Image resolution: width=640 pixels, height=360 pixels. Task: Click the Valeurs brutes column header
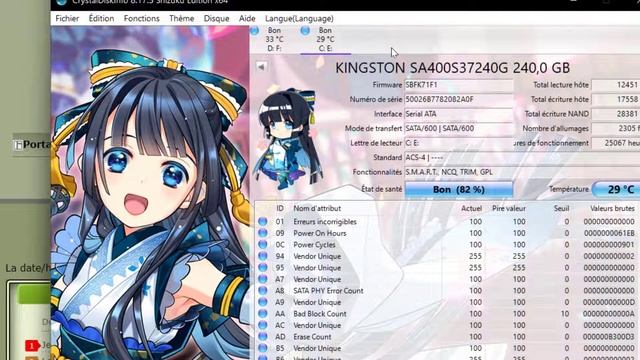612,209
